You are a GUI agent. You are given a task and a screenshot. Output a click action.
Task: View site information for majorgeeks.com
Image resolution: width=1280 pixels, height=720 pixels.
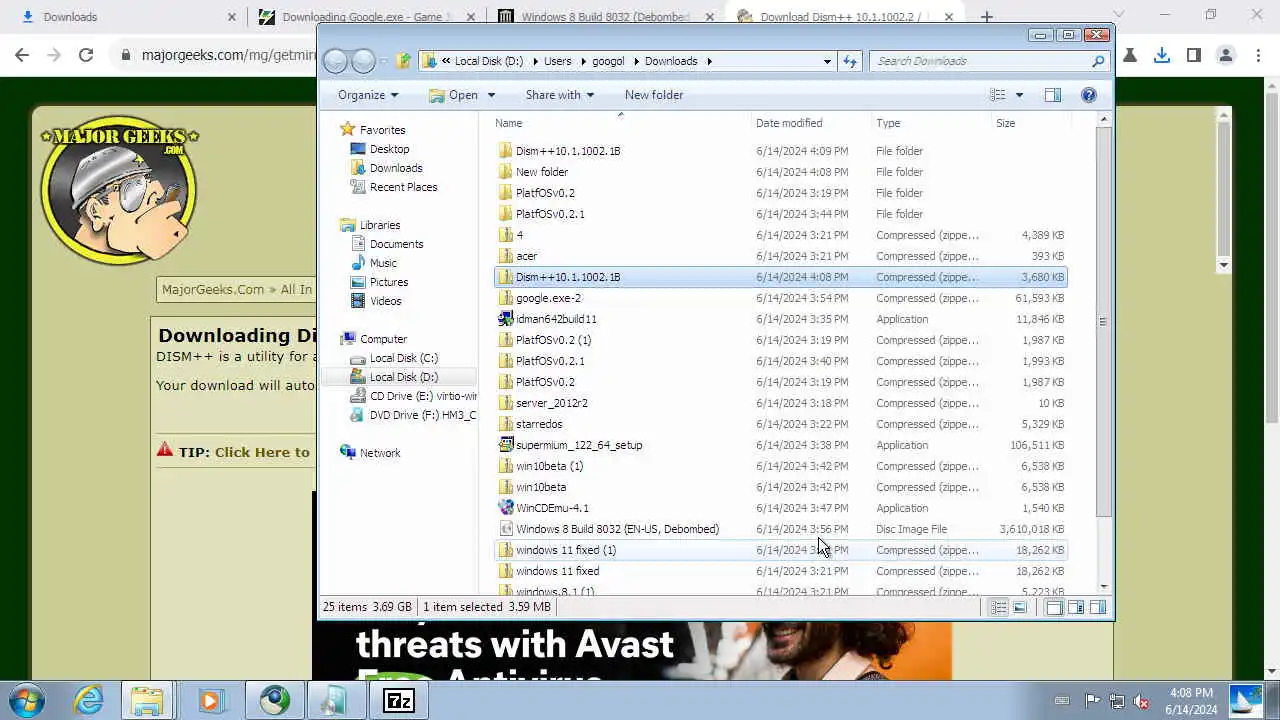pos(126,55)
